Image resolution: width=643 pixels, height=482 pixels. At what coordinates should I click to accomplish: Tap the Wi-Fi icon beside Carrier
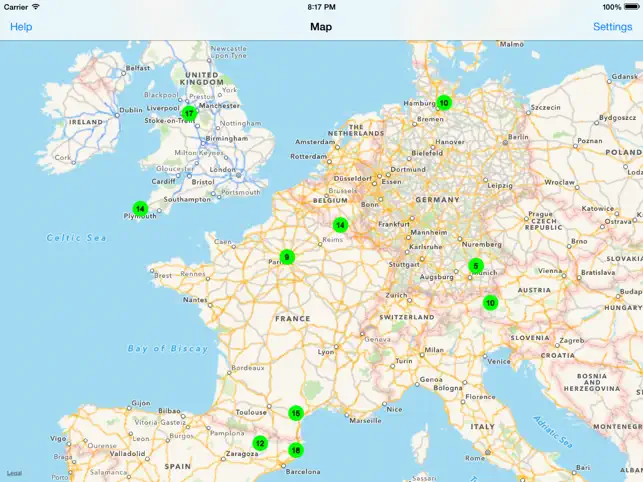(x=36, y=7)
